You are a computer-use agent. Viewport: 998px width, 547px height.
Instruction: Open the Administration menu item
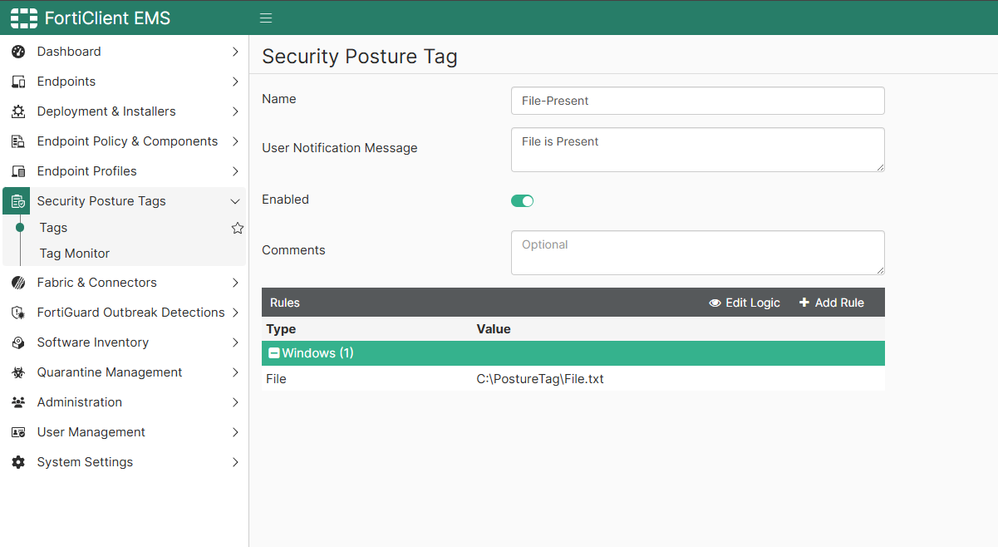(80, 402)
